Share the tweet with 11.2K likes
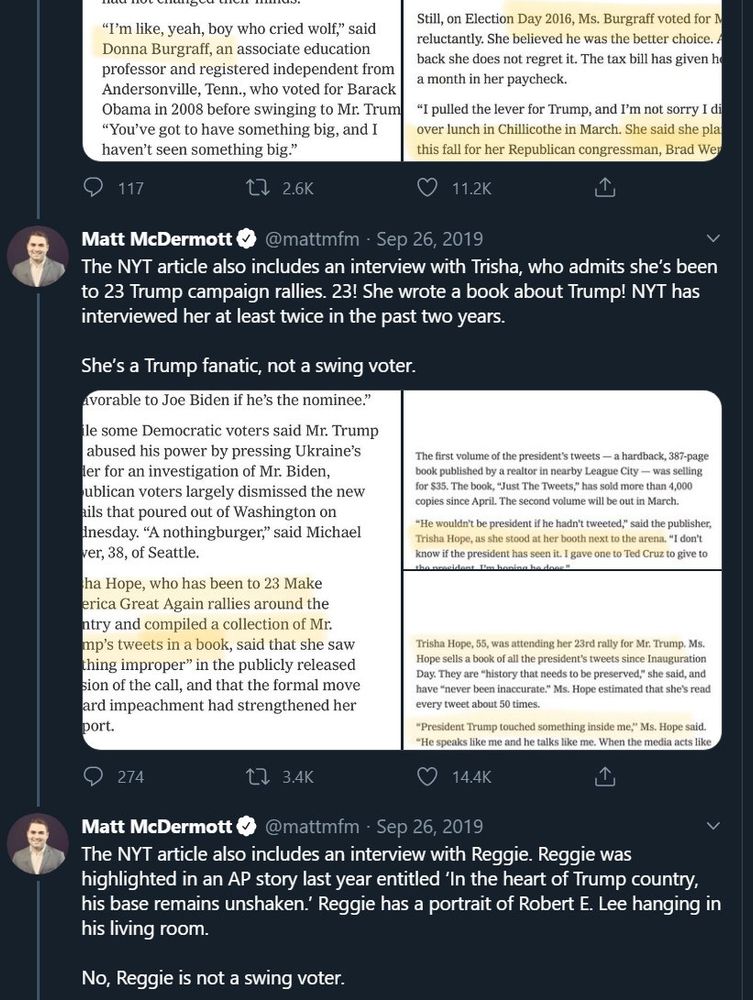Screen dimensions: 753x1000 [604, 188]
